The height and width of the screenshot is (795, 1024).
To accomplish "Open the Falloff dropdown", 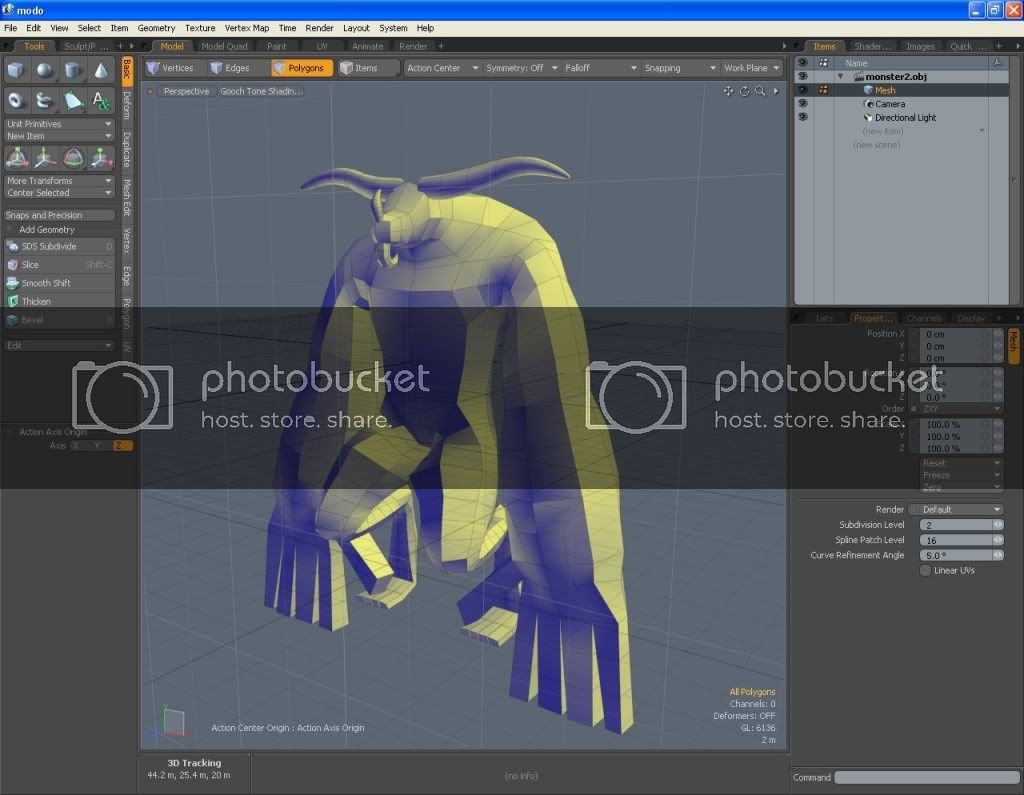I will pyautogui.click(x=600, y=68).
